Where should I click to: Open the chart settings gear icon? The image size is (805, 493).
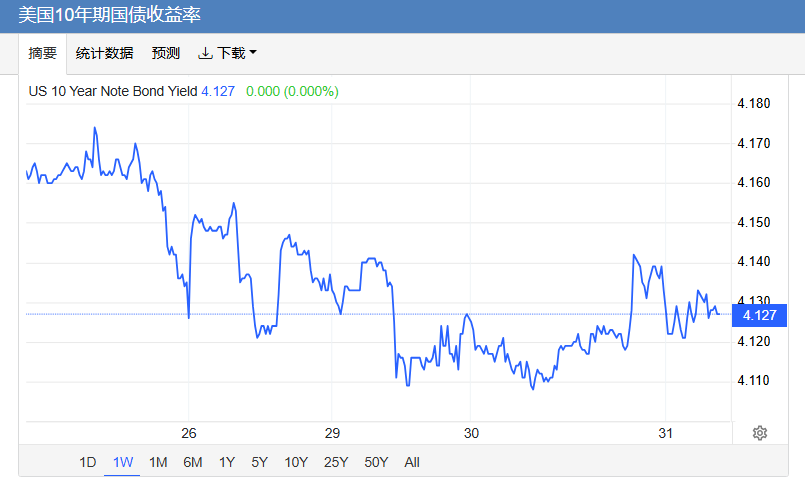coord(759,433)
